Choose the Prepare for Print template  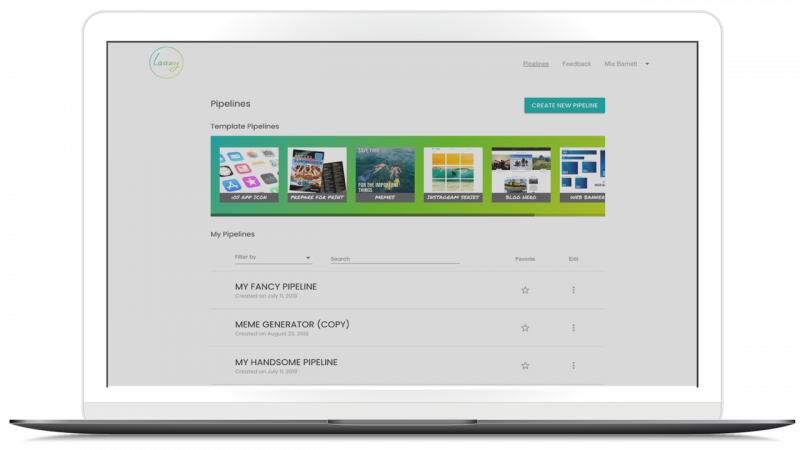317,174
